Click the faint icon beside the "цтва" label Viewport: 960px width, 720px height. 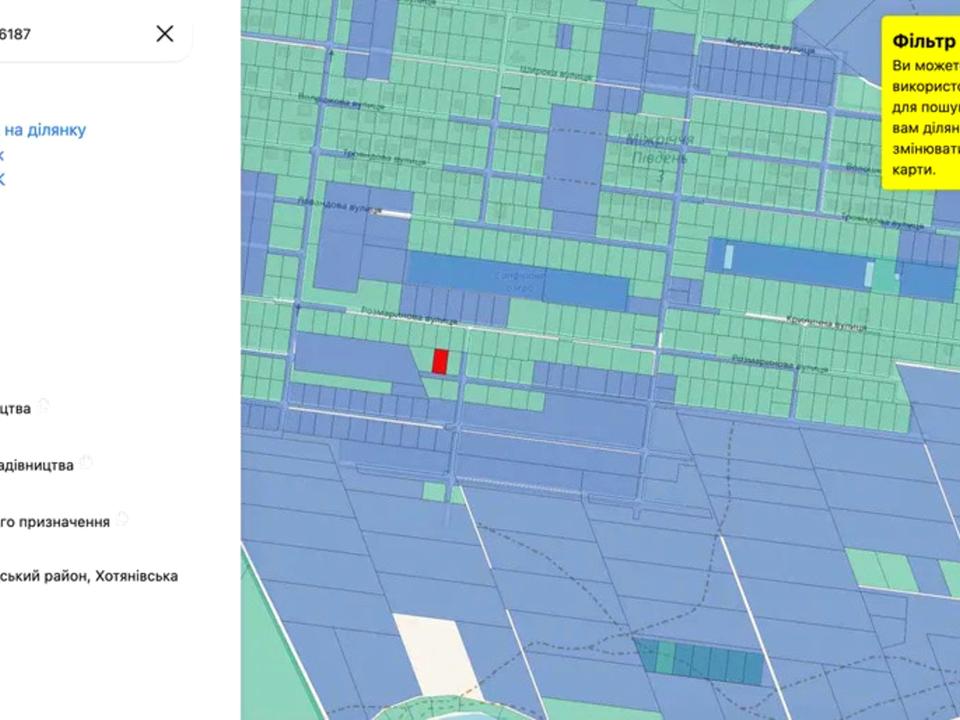[43, 405]
